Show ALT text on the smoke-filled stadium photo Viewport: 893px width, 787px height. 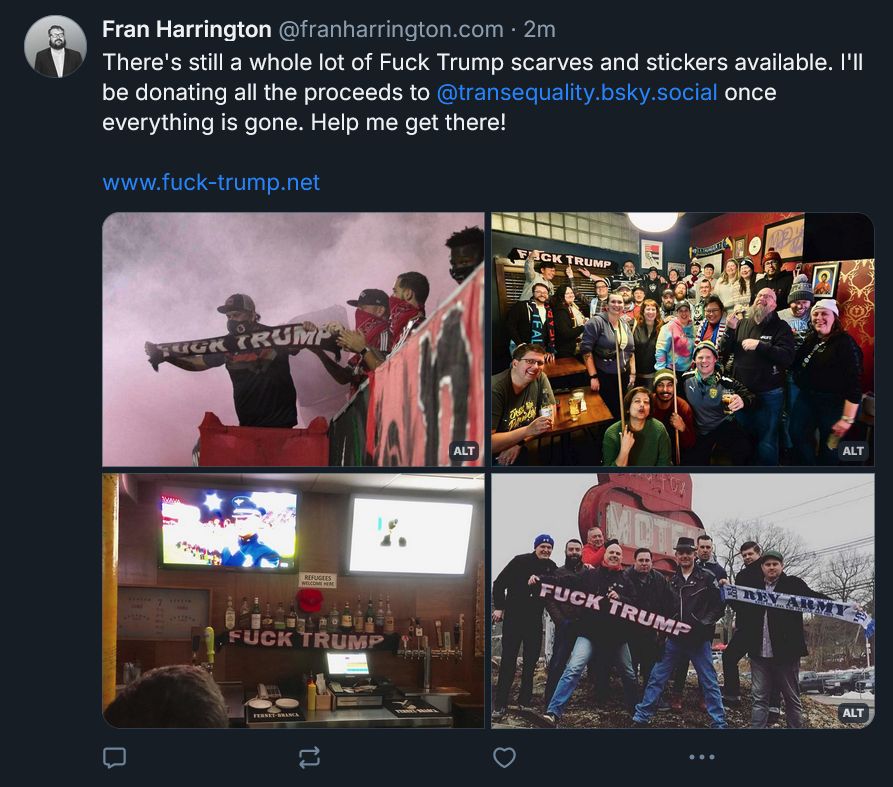(x=464, y=451)
